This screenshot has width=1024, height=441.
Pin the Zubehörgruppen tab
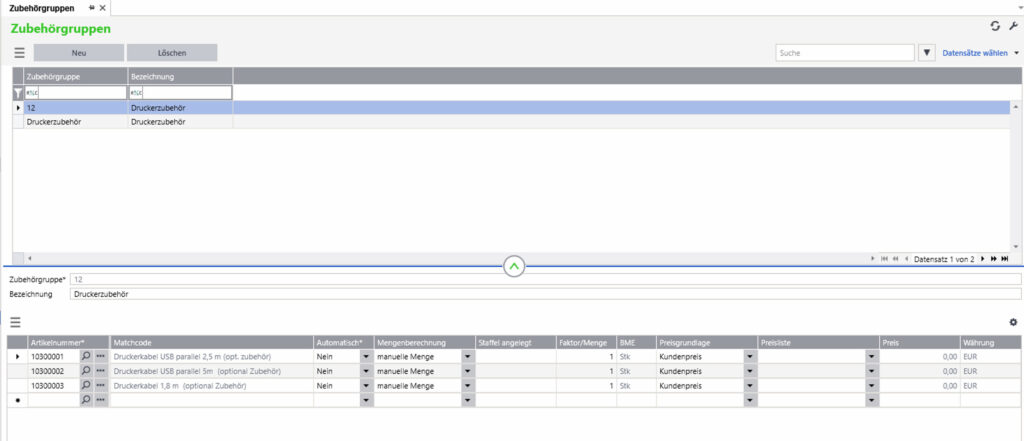(x=92, y=8)
